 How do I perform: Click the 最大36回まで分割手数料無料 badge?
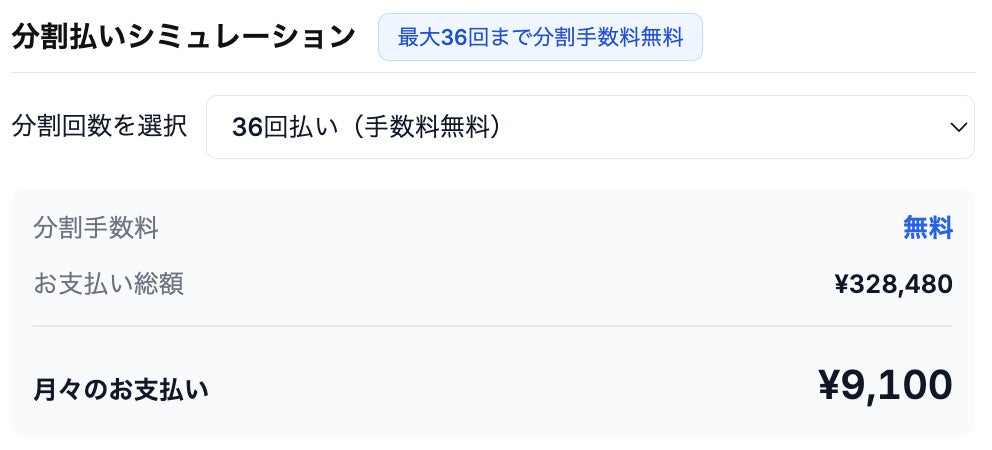click(x=540, y=37)
